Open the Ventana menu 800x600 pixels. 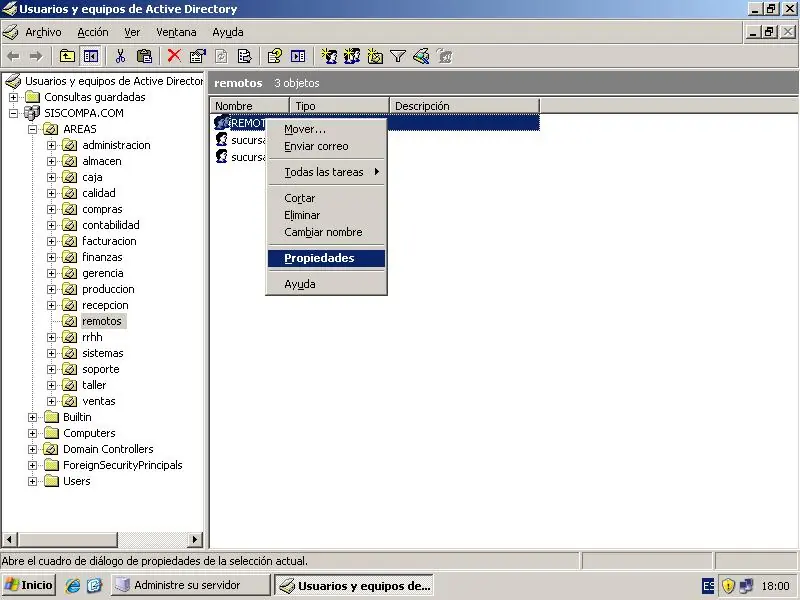point(176,32)
